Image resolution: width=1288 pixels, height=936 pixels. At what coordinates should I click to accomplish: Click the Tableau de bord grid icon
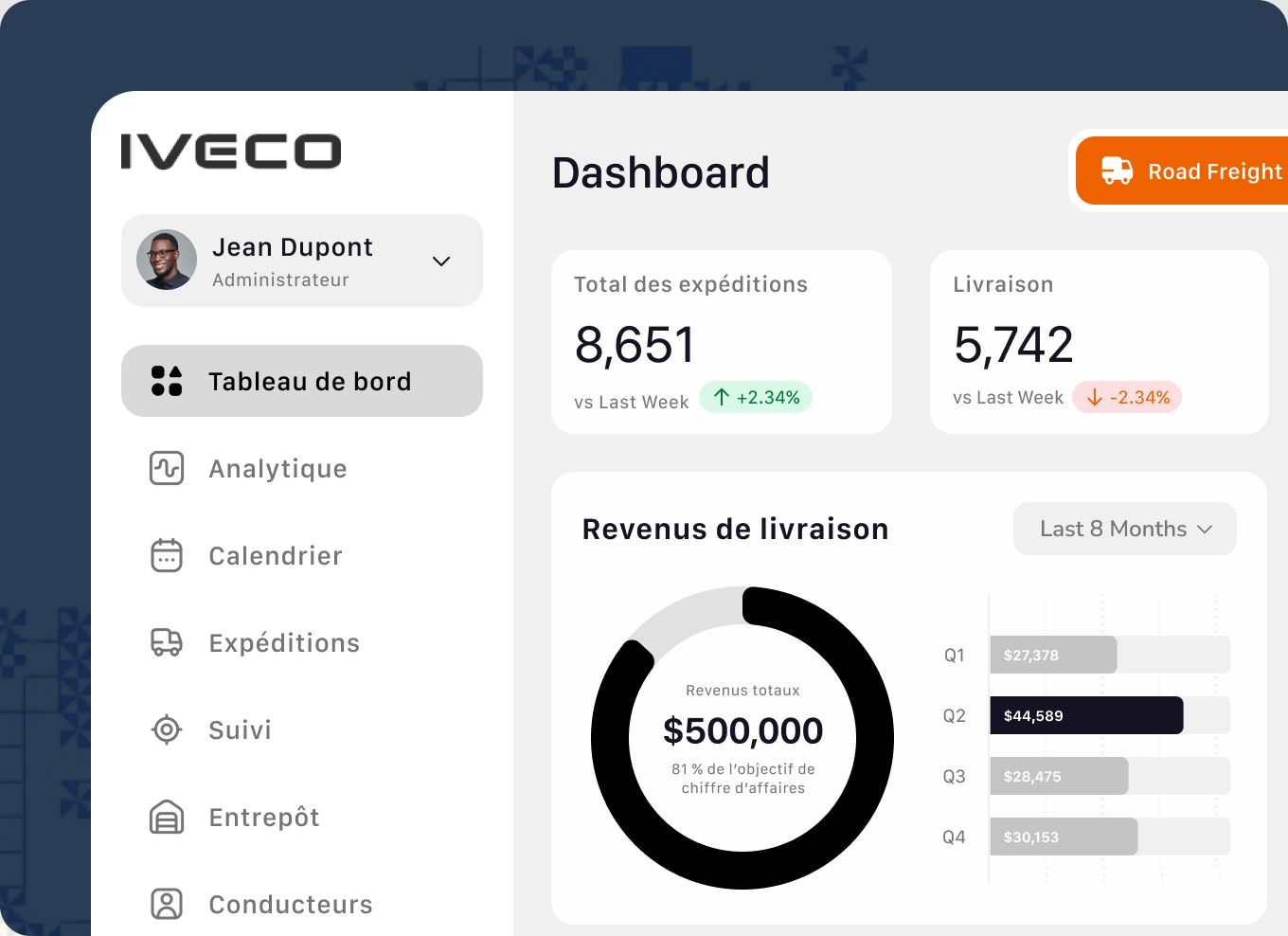167,381
